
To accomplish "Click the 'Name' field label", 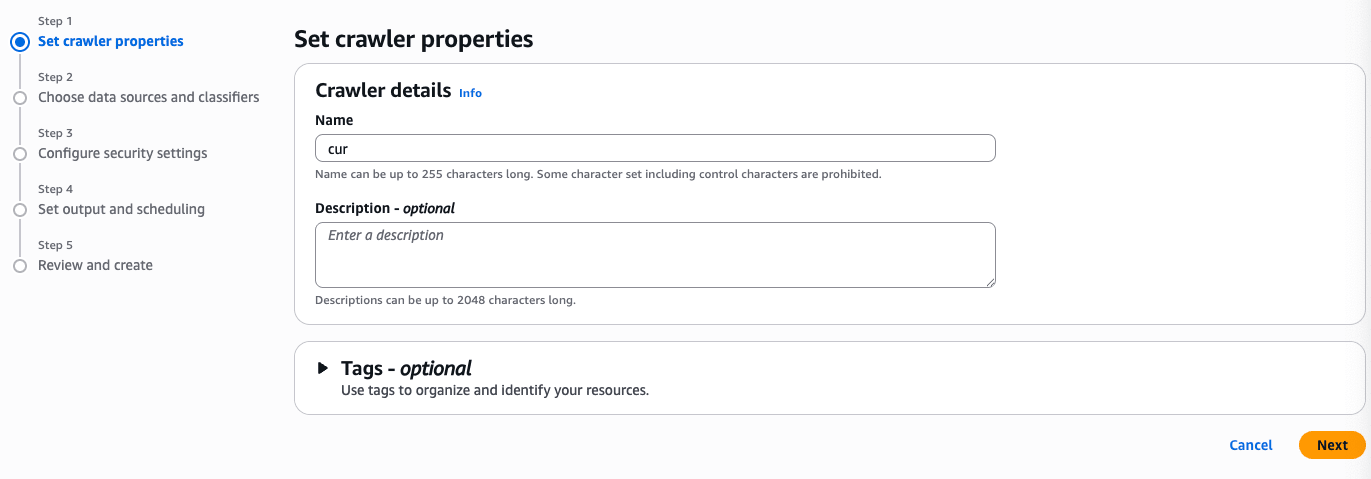I will coord(334,120).
